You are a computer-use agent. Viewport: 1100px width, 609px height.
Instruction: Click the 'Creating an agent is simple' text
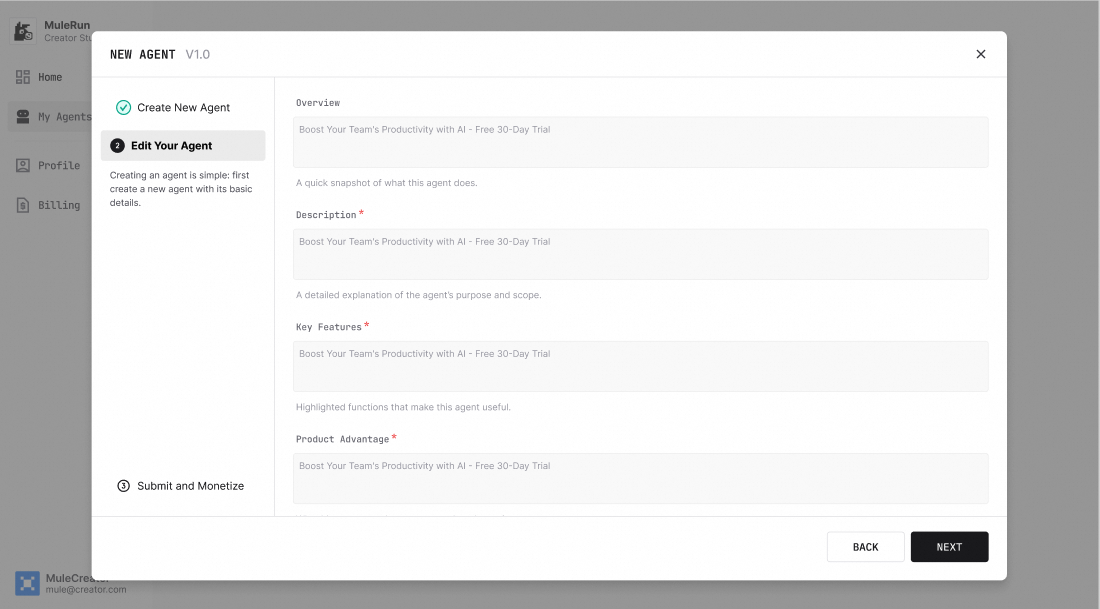(181, 189)
